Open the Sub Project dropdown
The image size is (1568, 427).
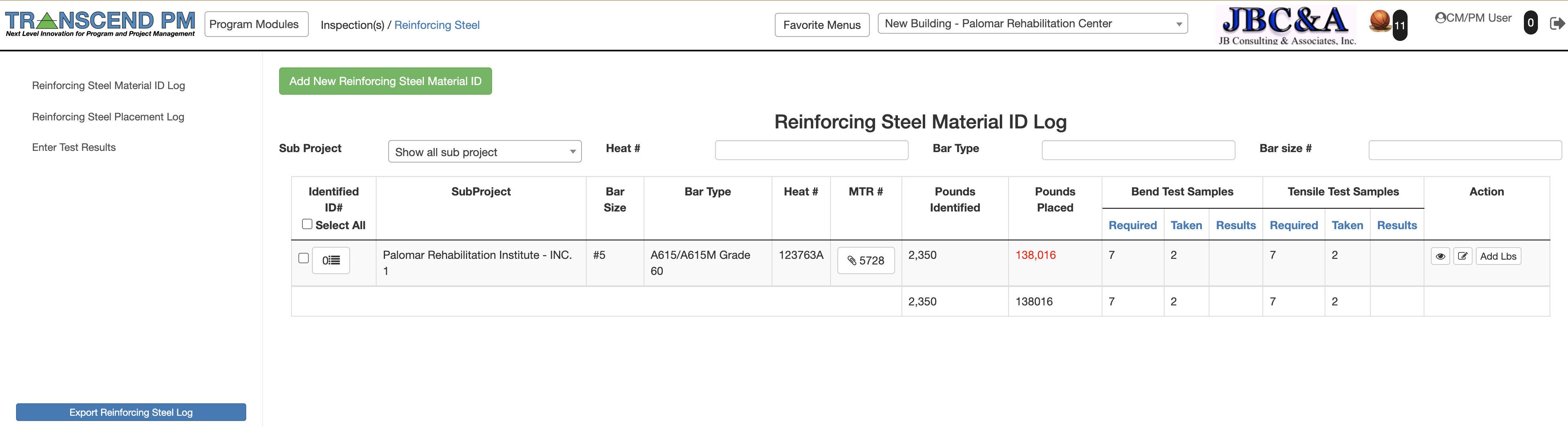[x=485, y=152]
